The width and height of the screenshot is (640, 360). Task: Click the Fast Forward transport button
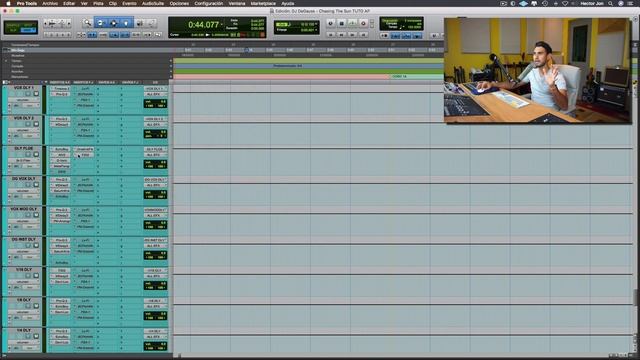353,35
